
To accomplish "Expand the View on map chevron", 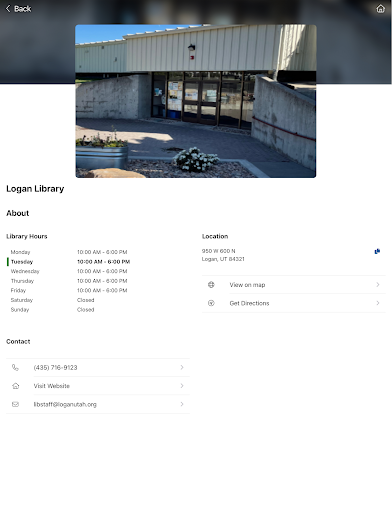I will click(378, 285).
